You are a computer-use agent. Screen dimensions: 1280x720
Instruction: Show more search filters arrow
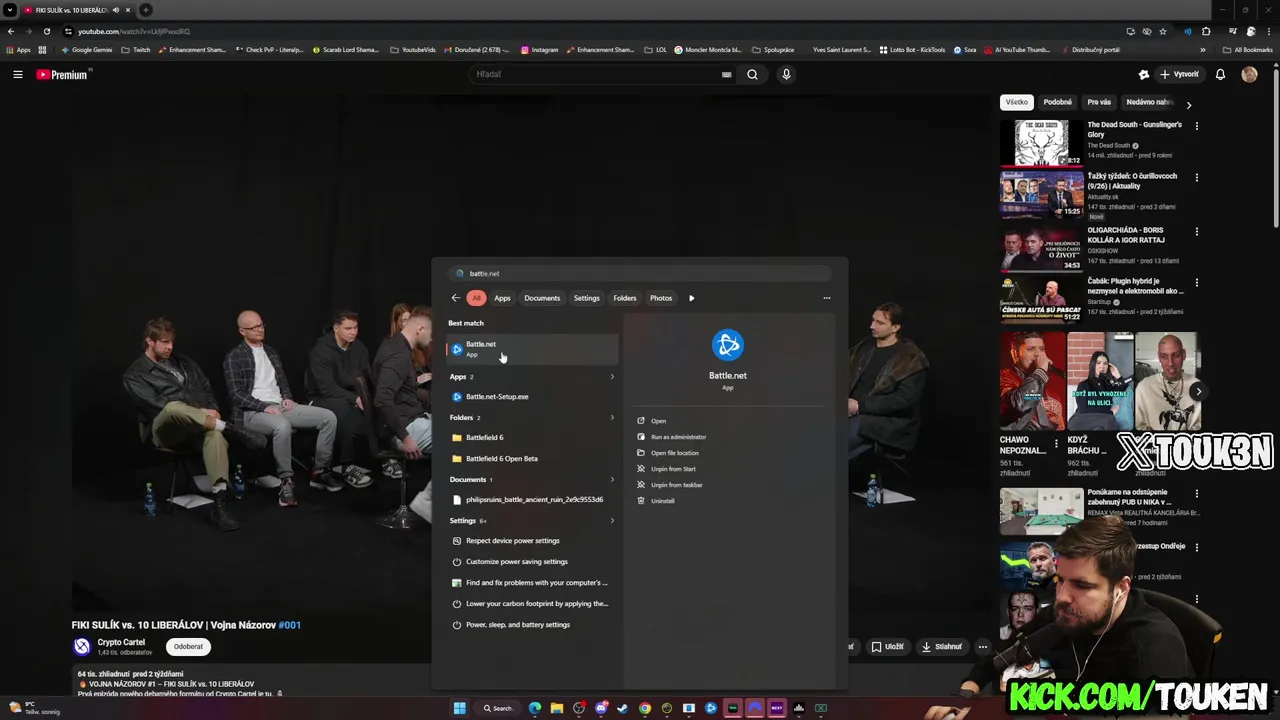click(691, 298)
